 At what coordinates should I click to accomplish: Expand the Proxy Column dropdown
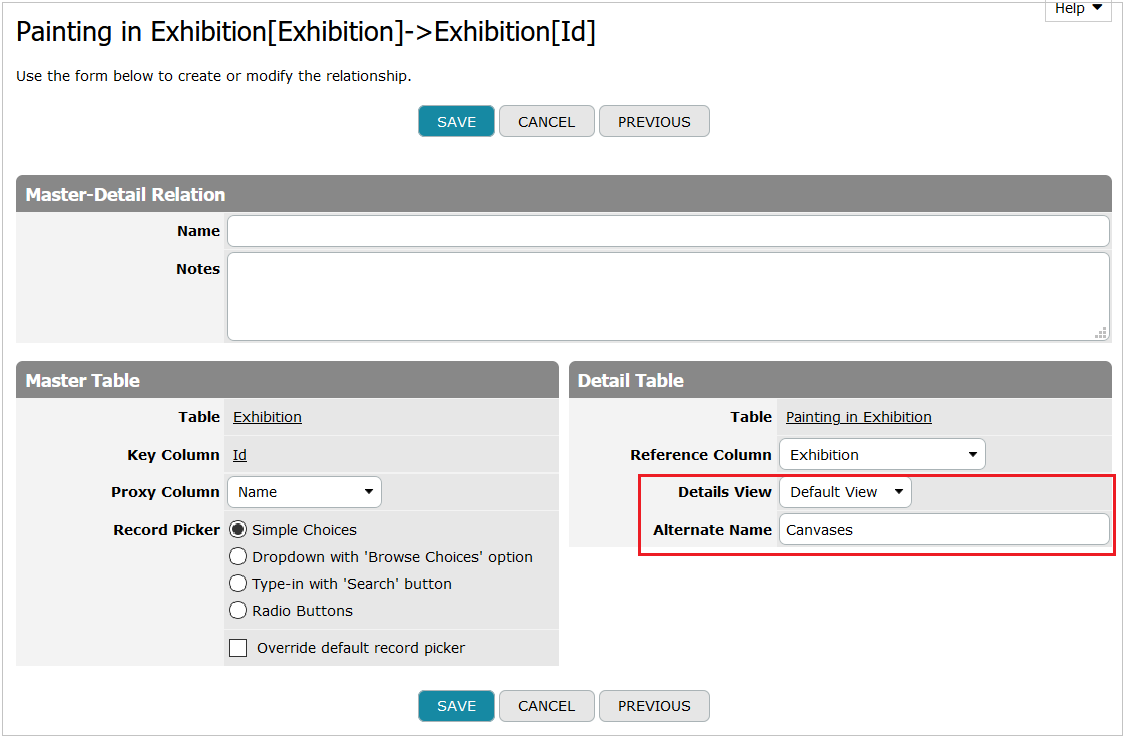coord(304,492)
